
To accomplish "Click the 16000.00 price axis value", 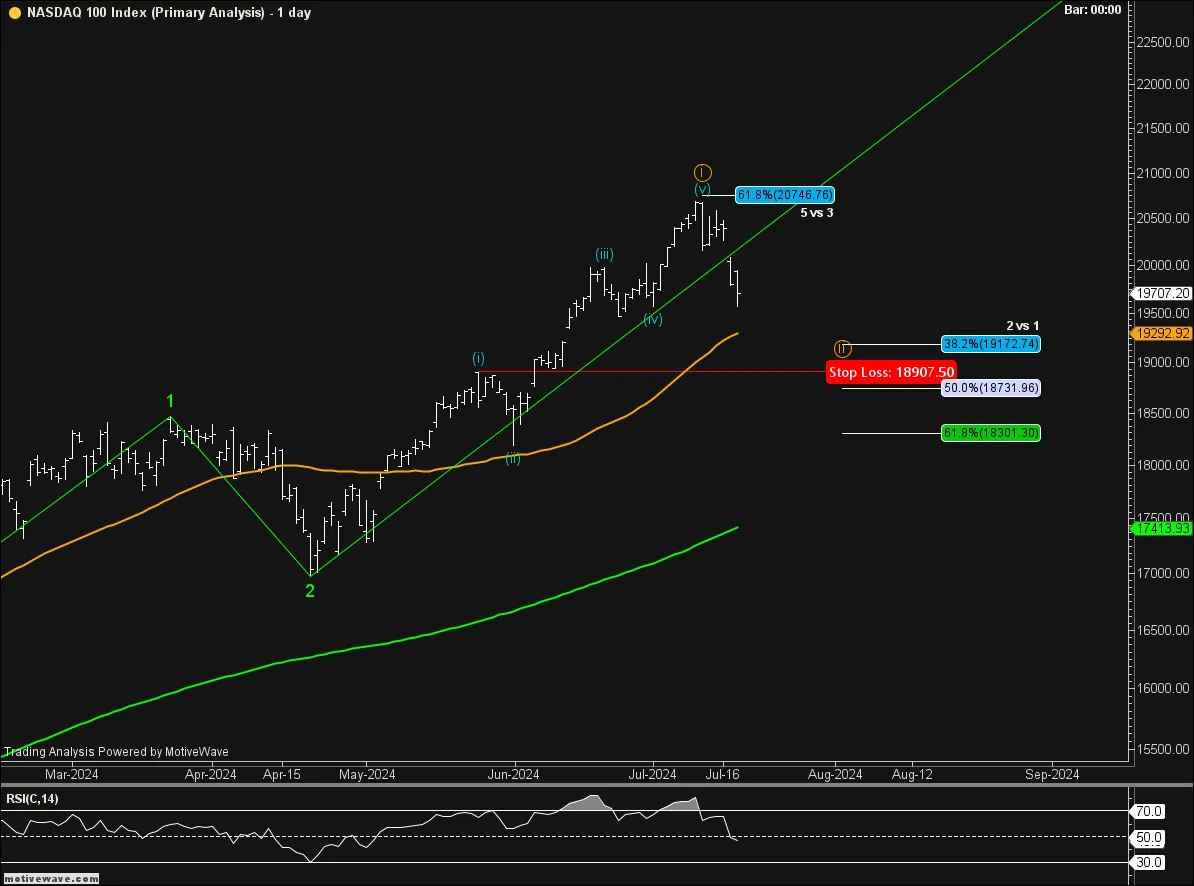I will click(1163, 688).
